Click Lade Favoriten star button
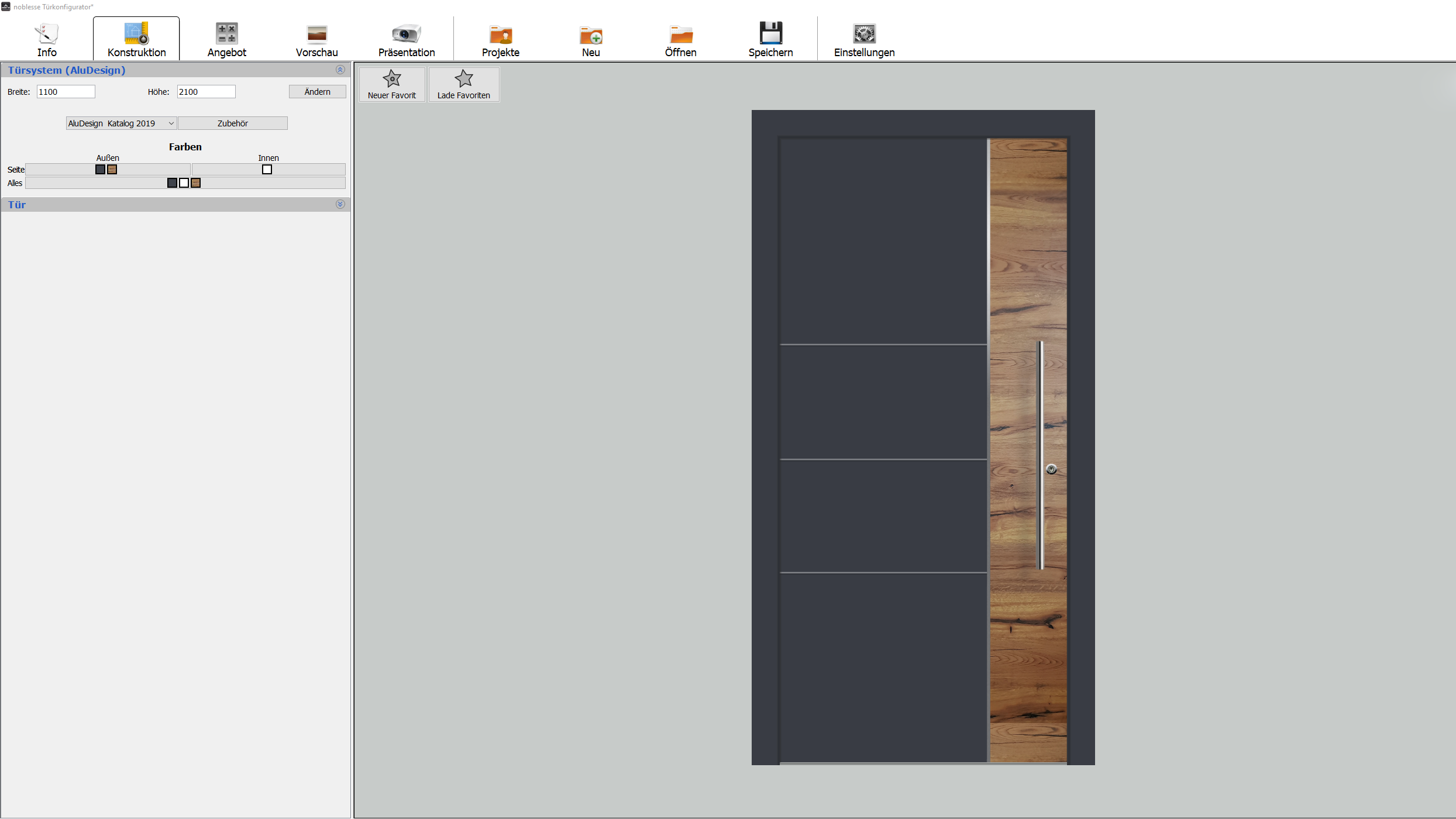Viewport: 1456px width, 819px height. click(464, 84)
